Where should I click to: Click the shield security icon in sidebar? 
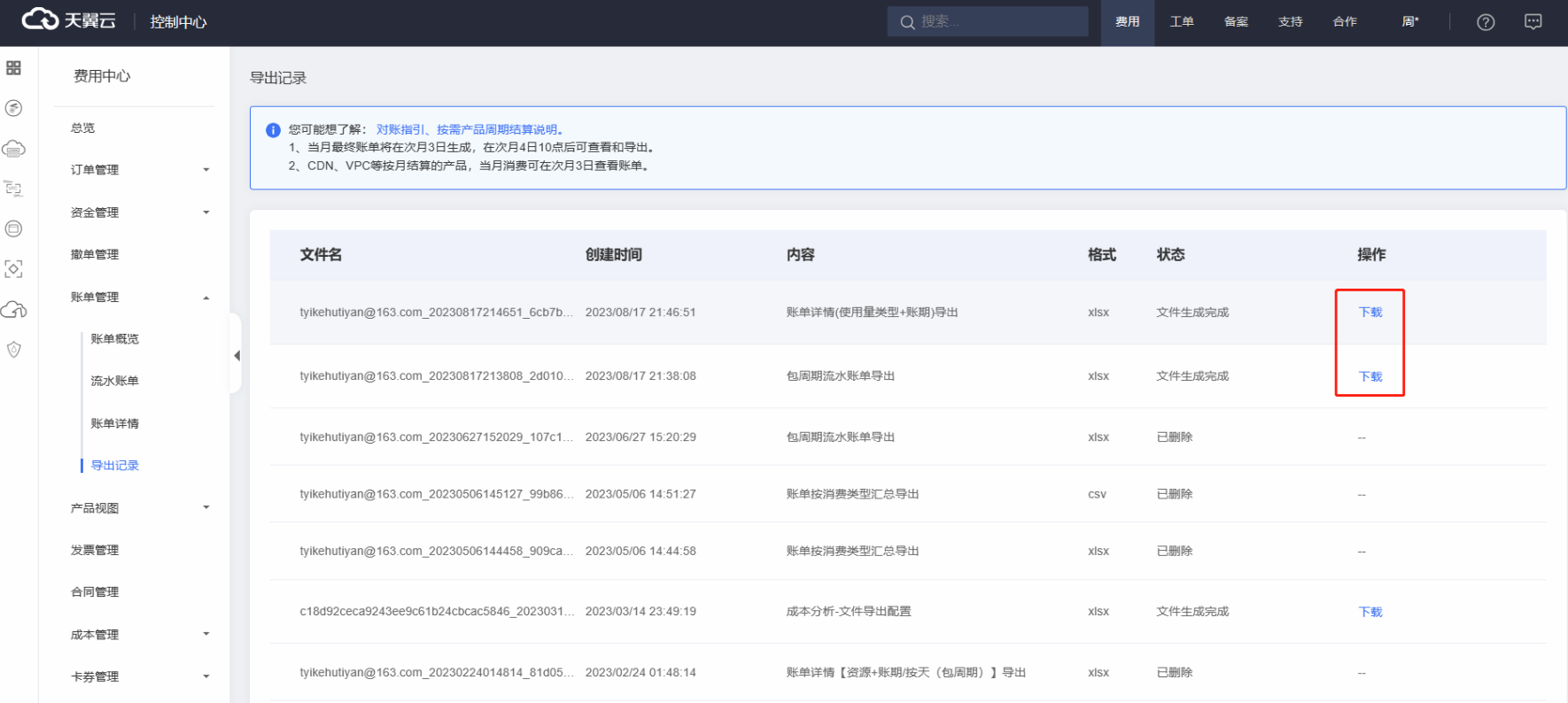coord(13,350)
